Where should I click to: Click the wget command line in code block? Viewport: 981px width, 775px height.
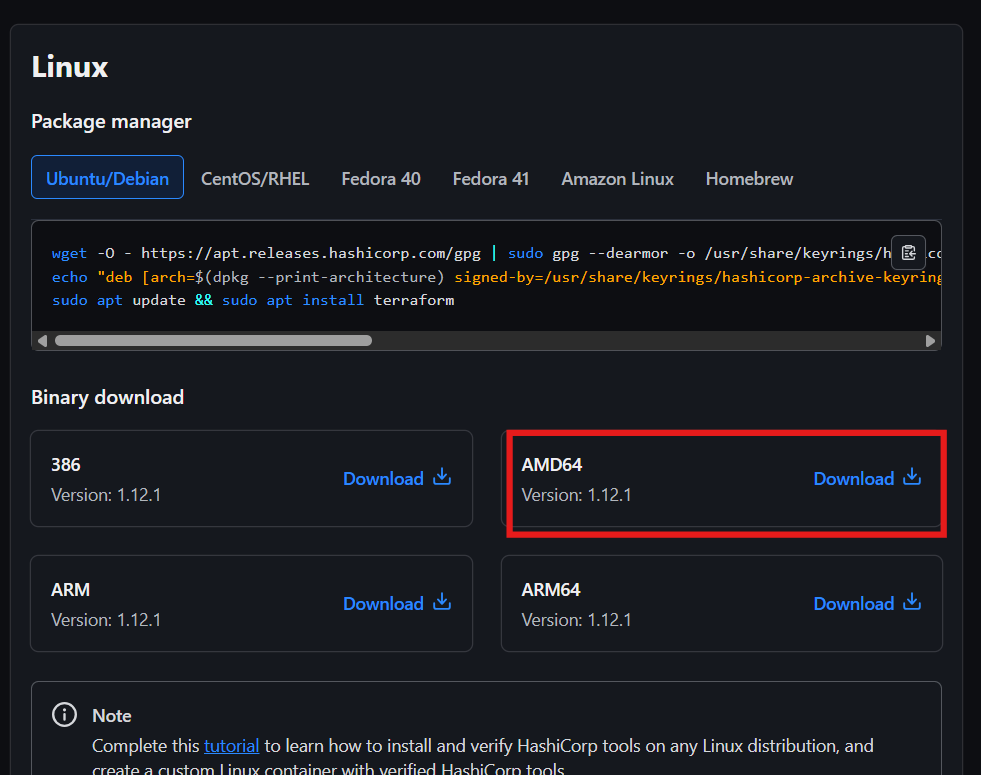(x=496, y=253)
